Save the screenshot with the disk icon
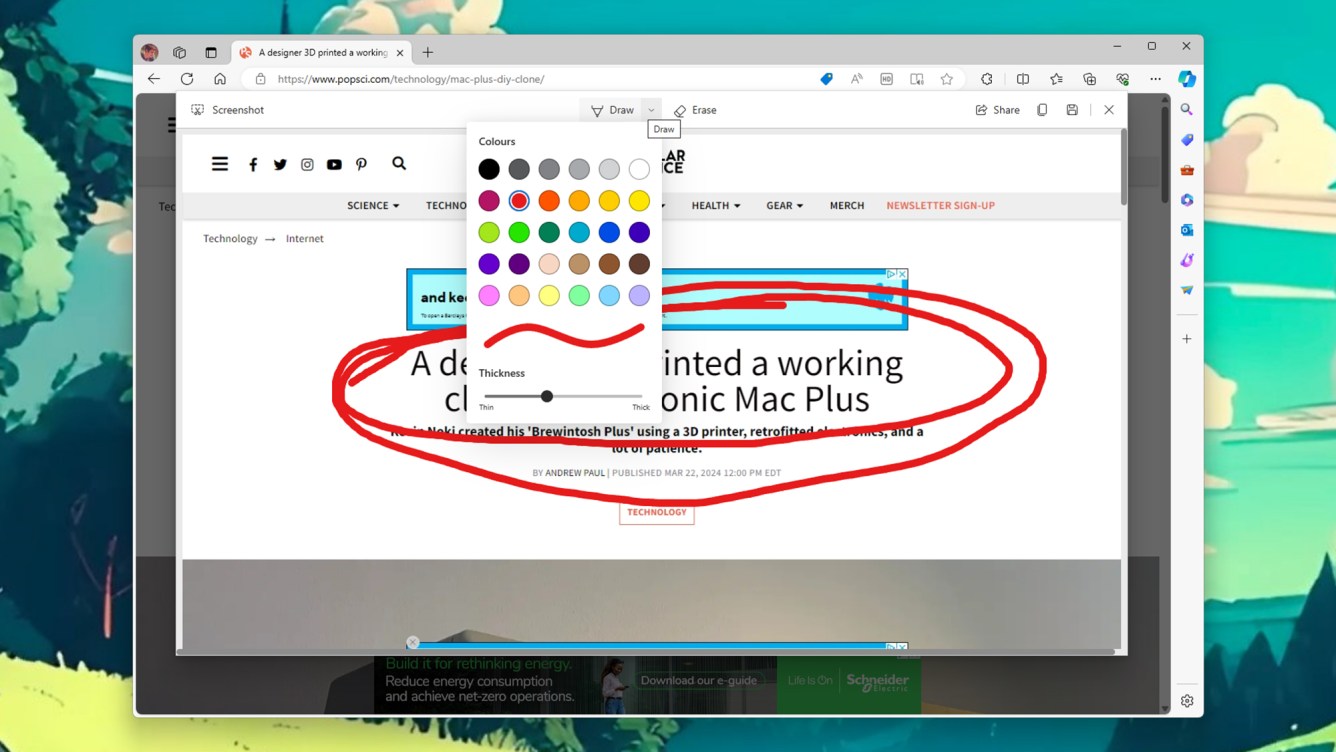This screenshot has width=1336, height=752. tap(1072, 110)
